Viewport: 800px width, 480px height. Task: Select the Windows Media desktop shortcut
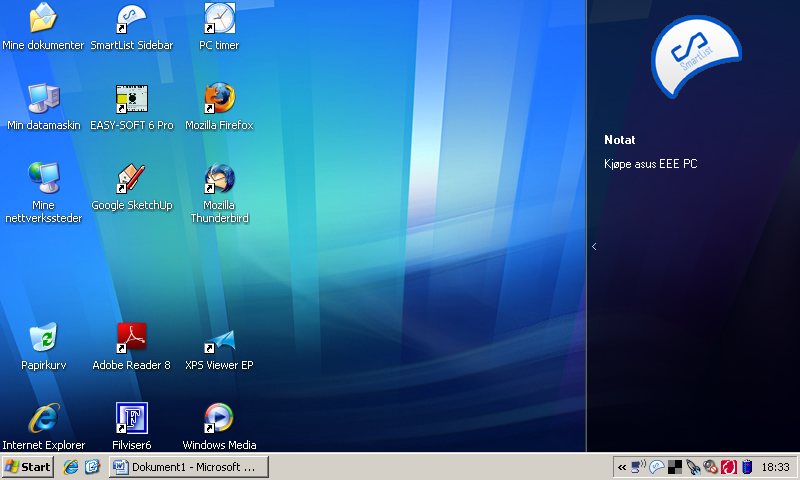[219, 426]
